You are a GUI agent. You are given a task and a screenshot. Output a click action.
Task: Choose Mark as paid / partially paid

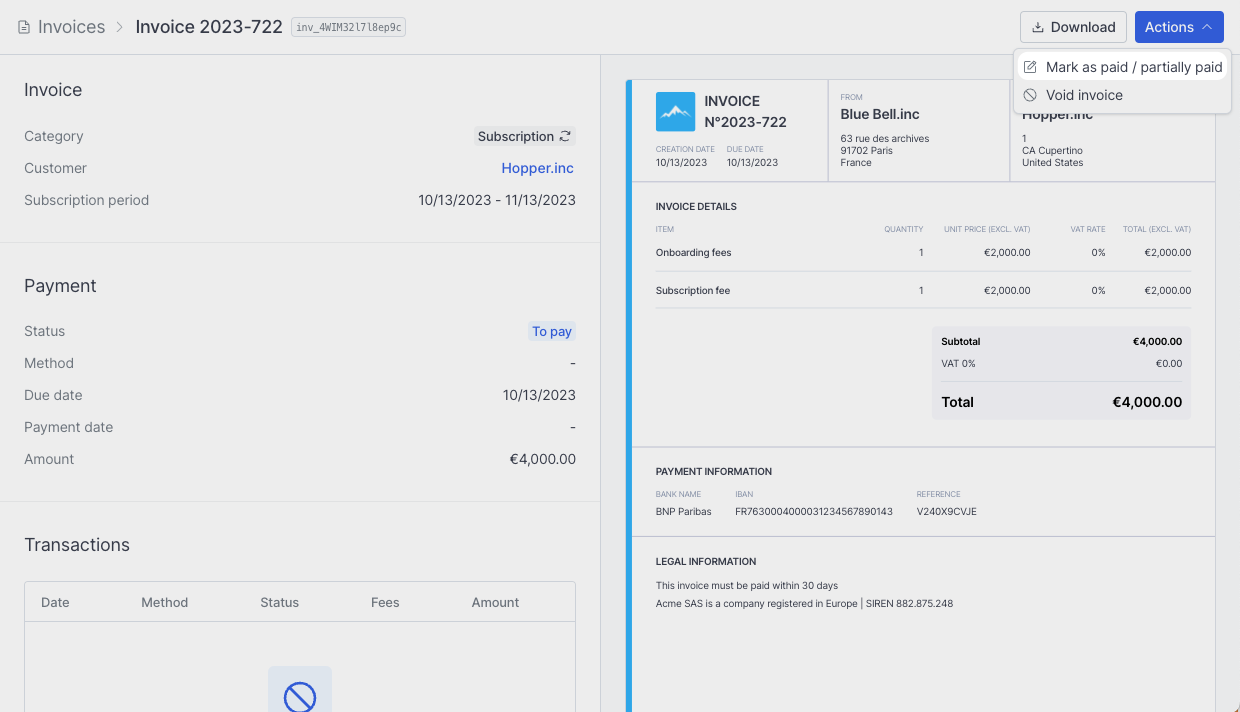coord(1122,67)
